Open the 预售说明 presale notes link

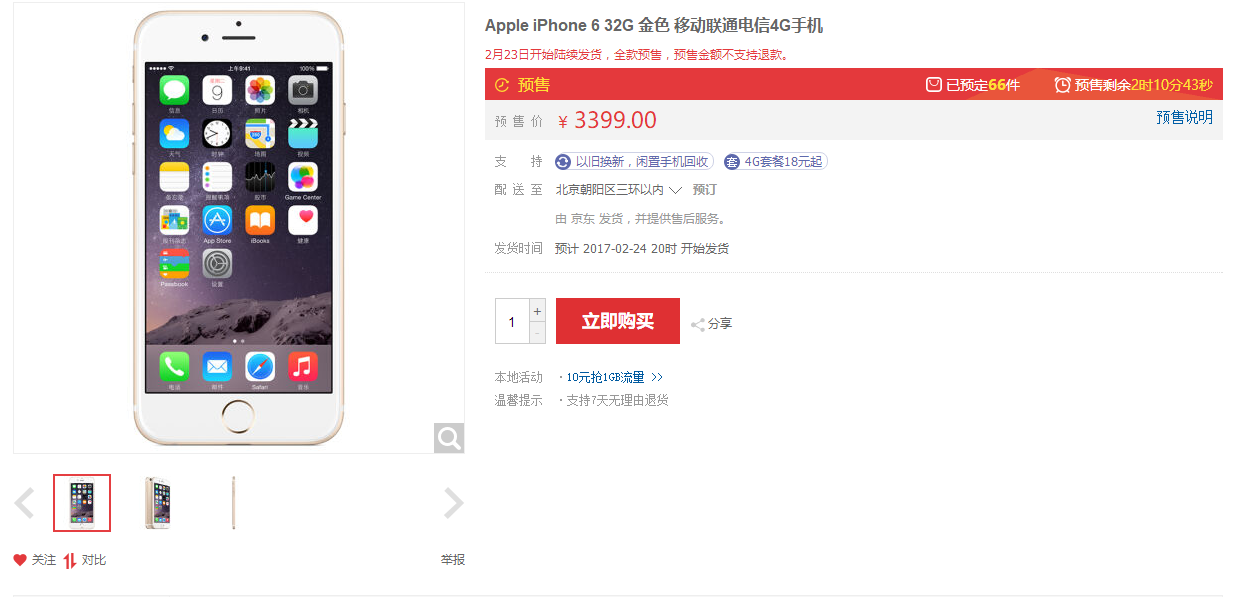pos(1184,117)
